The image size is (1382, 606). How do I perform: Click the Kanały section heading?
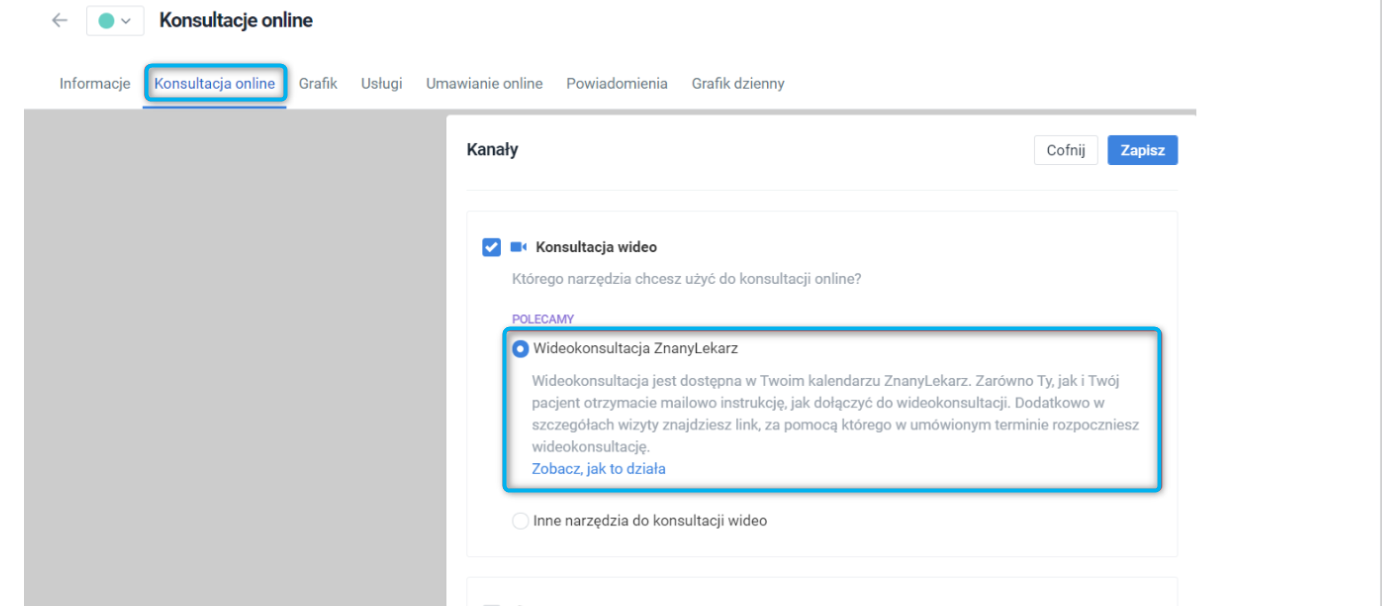point(492,148)
